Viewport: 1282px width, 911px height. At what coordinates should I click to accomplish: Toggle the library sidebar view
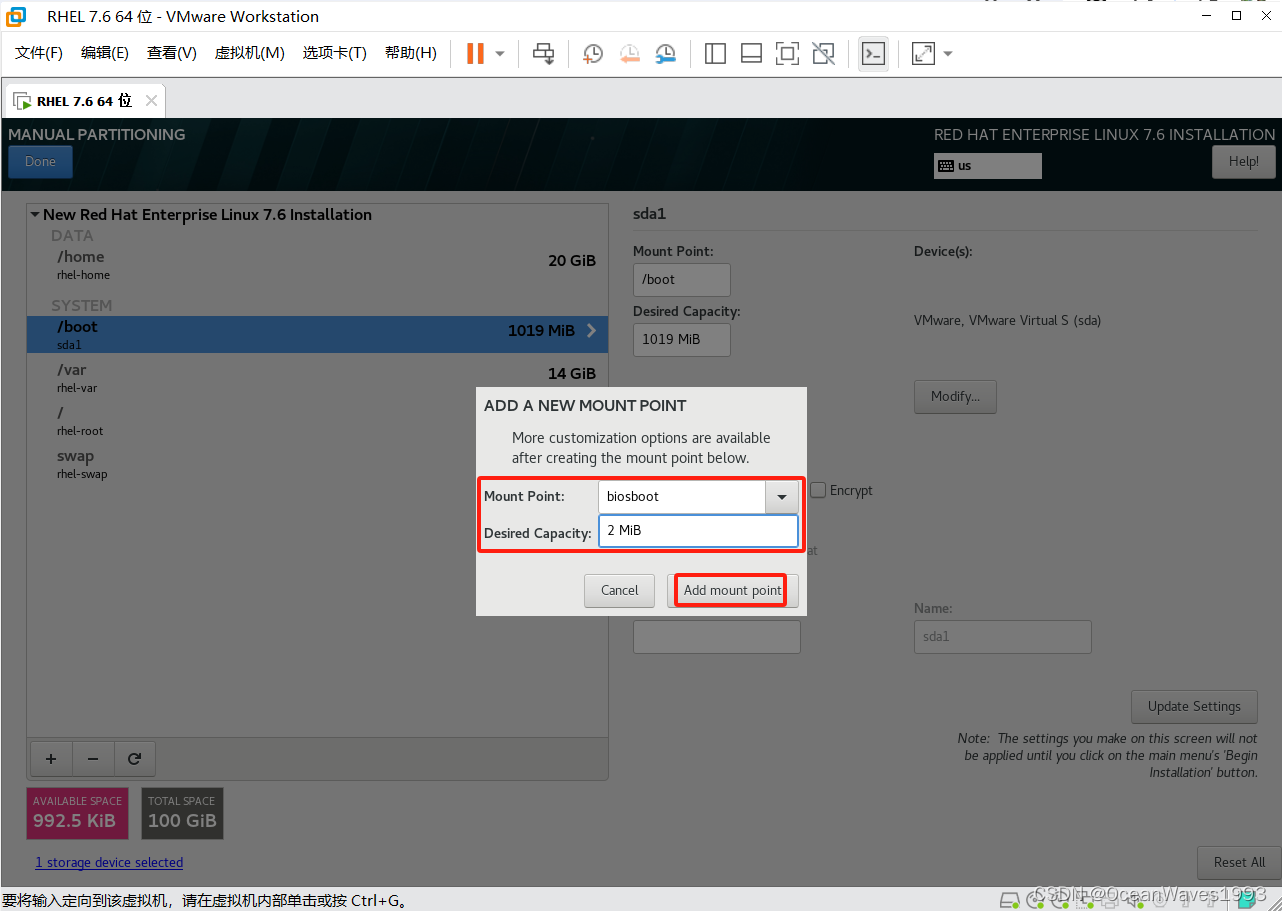tap(715, 53)
